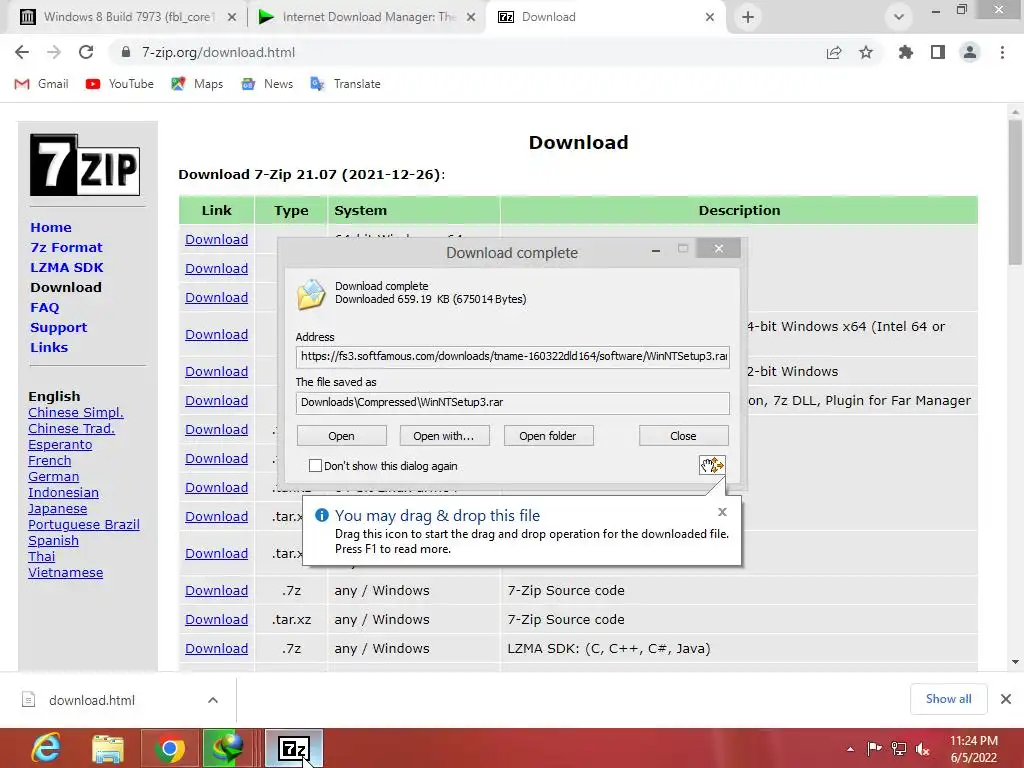Click Google Chrome taskbar icon
Image resolution: width=1024 pixels, height=768 pixels.
point(170,748)
